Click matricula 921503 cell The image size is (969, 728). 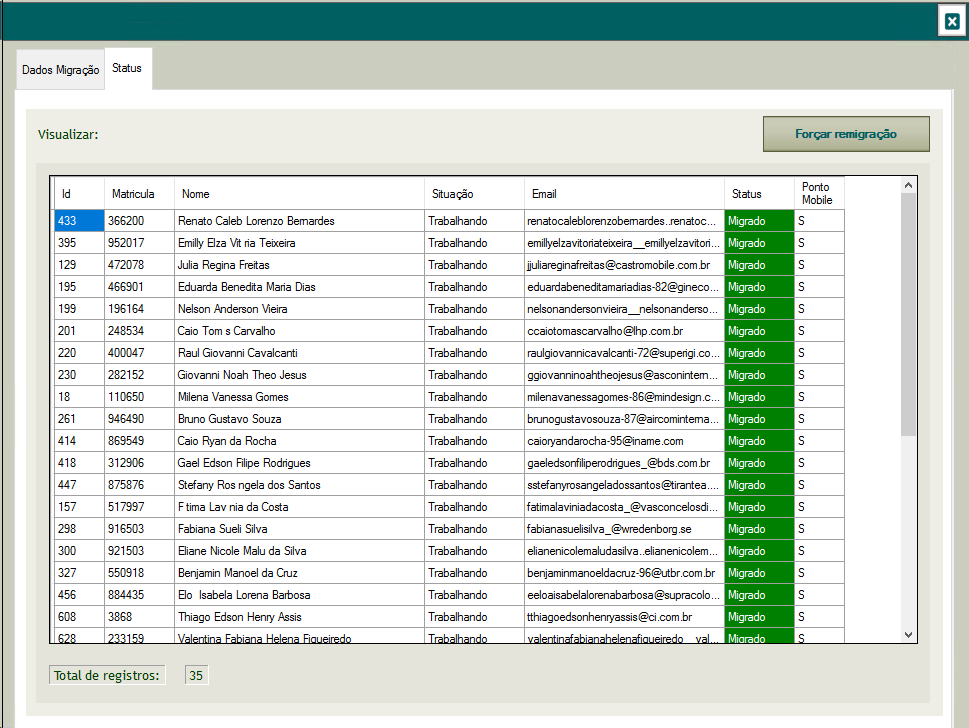click(139, 551)
